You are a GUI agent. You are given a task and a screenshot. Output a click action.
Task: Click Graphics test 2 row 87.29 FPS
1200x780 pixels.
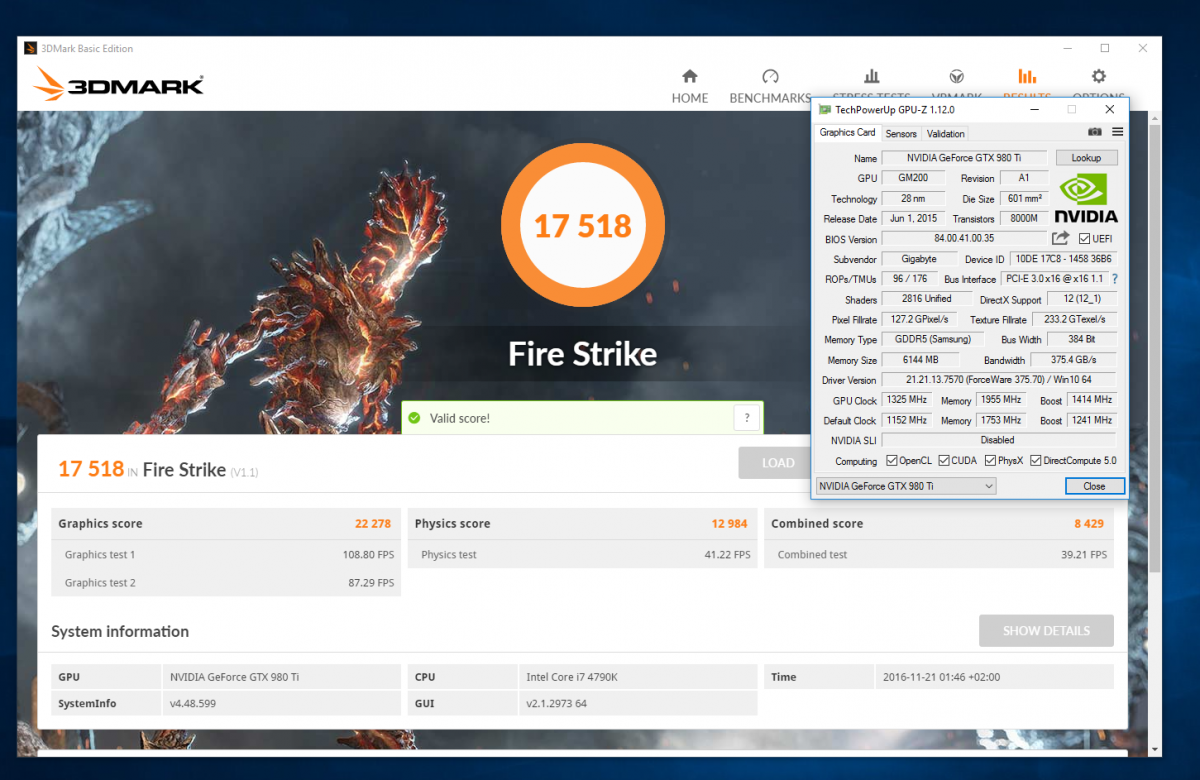pos(226,582)
